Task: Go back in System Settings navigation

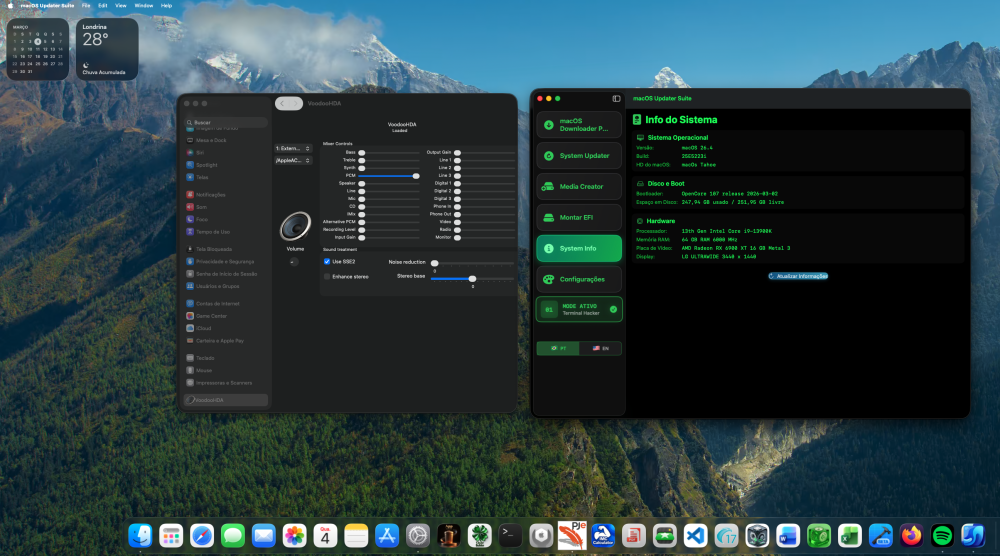Action: click(x=282, y=103)
